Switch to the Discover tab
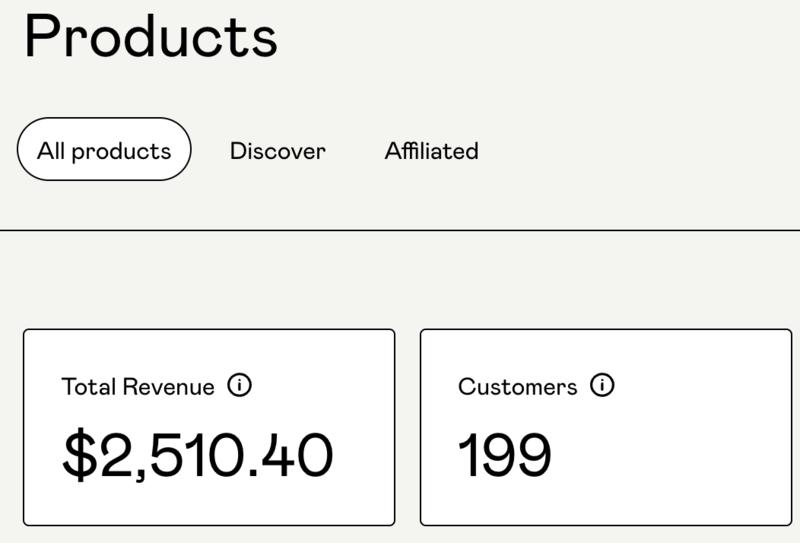The height and width of the screenshot is (543, 800). (x=278, y=151)
